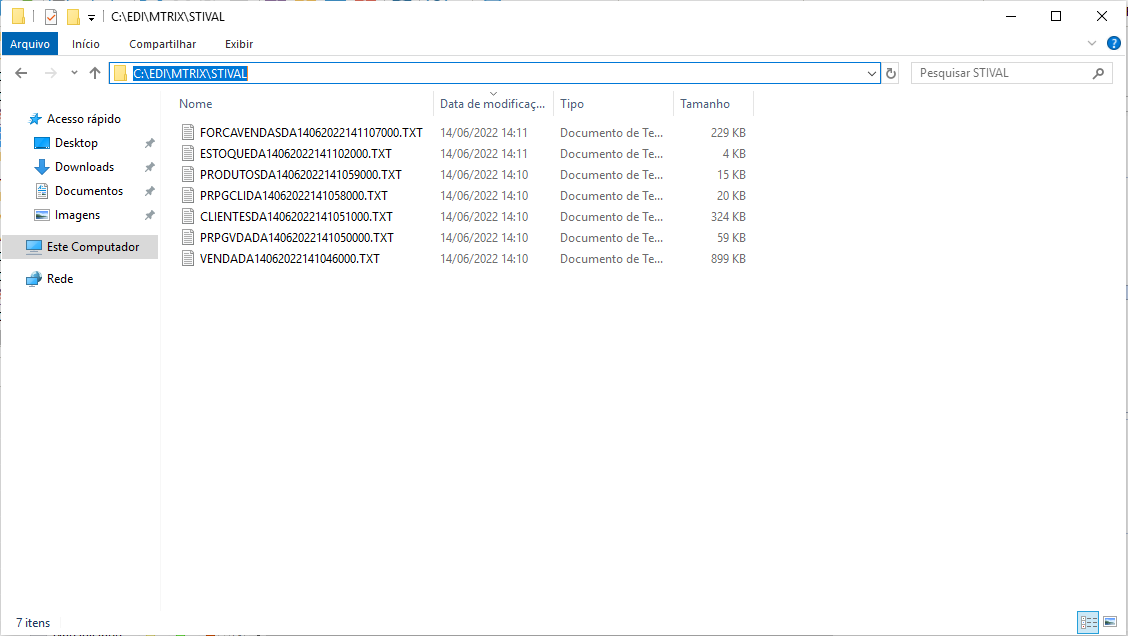Click the 899 KB size of VENDADA file
The height and width of the screenshot is (636, 1128).
pyautogui.click(x=728, y=259)
